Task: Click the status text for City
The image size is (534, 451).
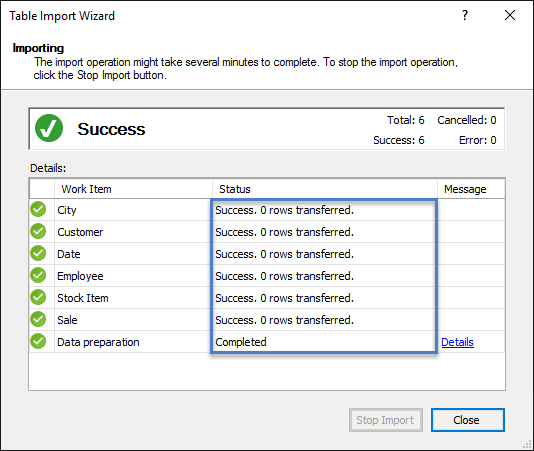Action: coord(284,210)
